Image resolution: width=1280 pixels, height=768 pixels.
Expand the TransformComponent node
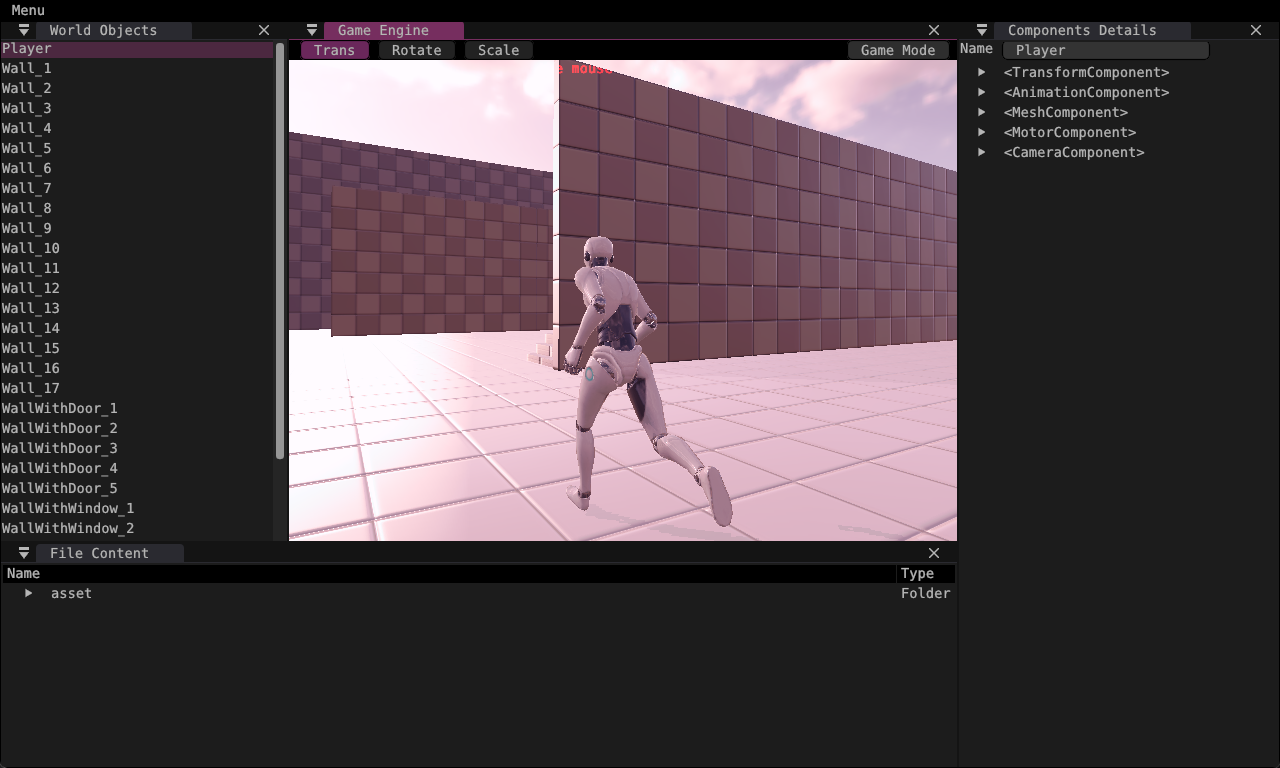click(x=982, y=72)
